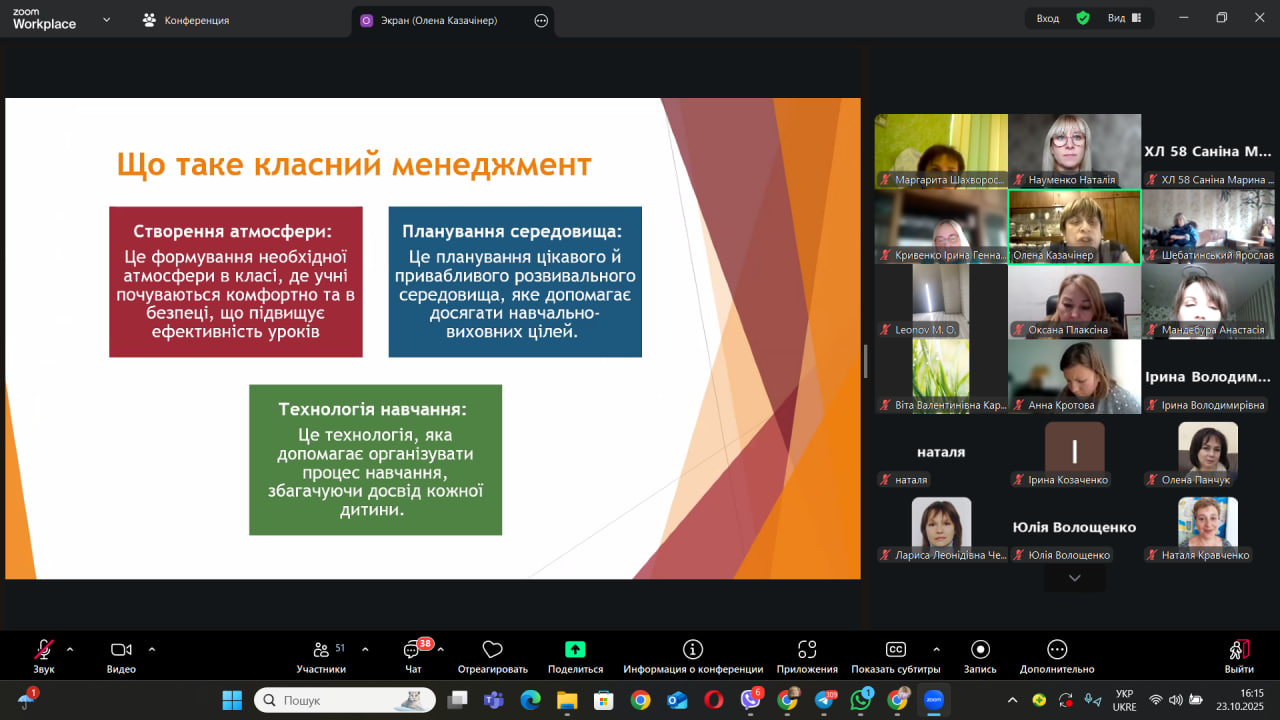
Task: Open Zoom Workplace dropdown chevron
Action: coord(106,19)
